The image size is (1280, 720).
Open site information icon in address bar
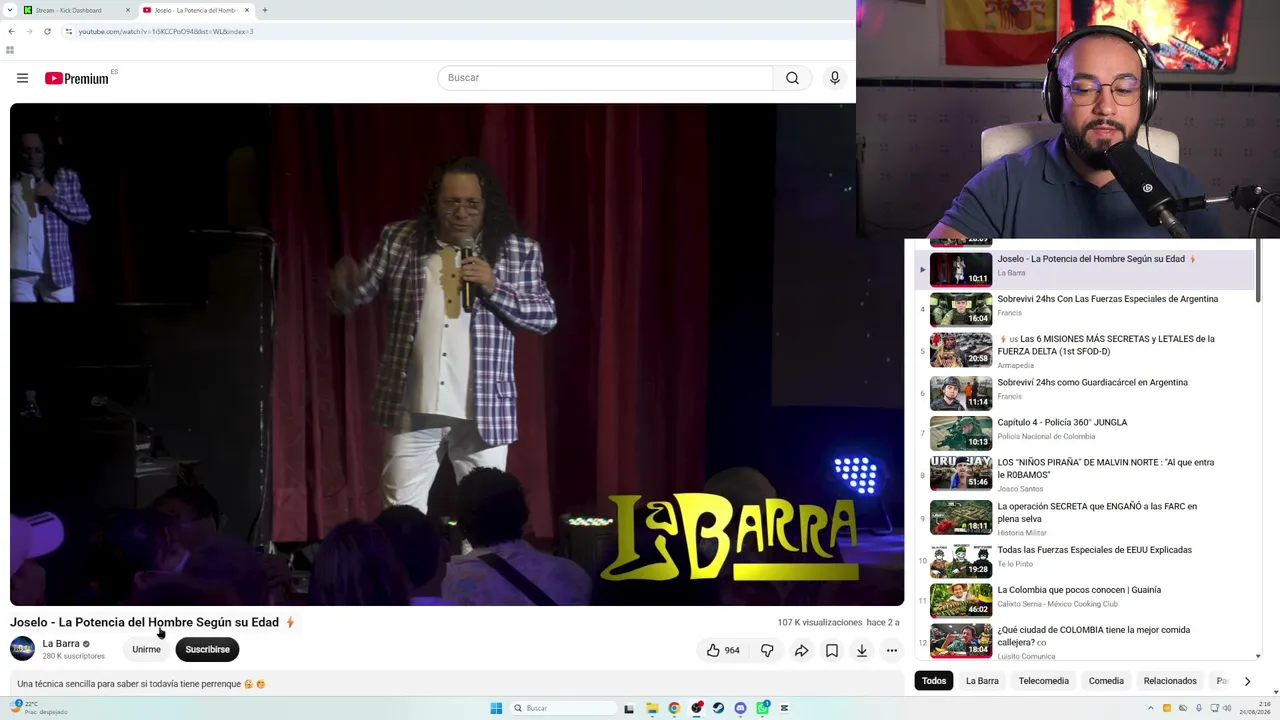(68, 31)
